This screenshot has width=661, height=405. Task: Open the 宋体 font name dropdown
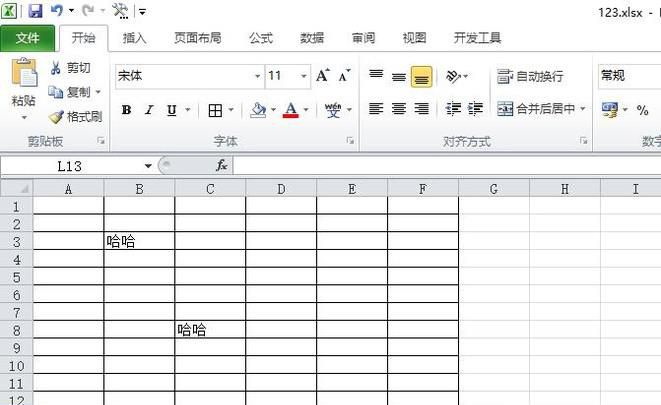pyautogui.click(x=258, y=76)
